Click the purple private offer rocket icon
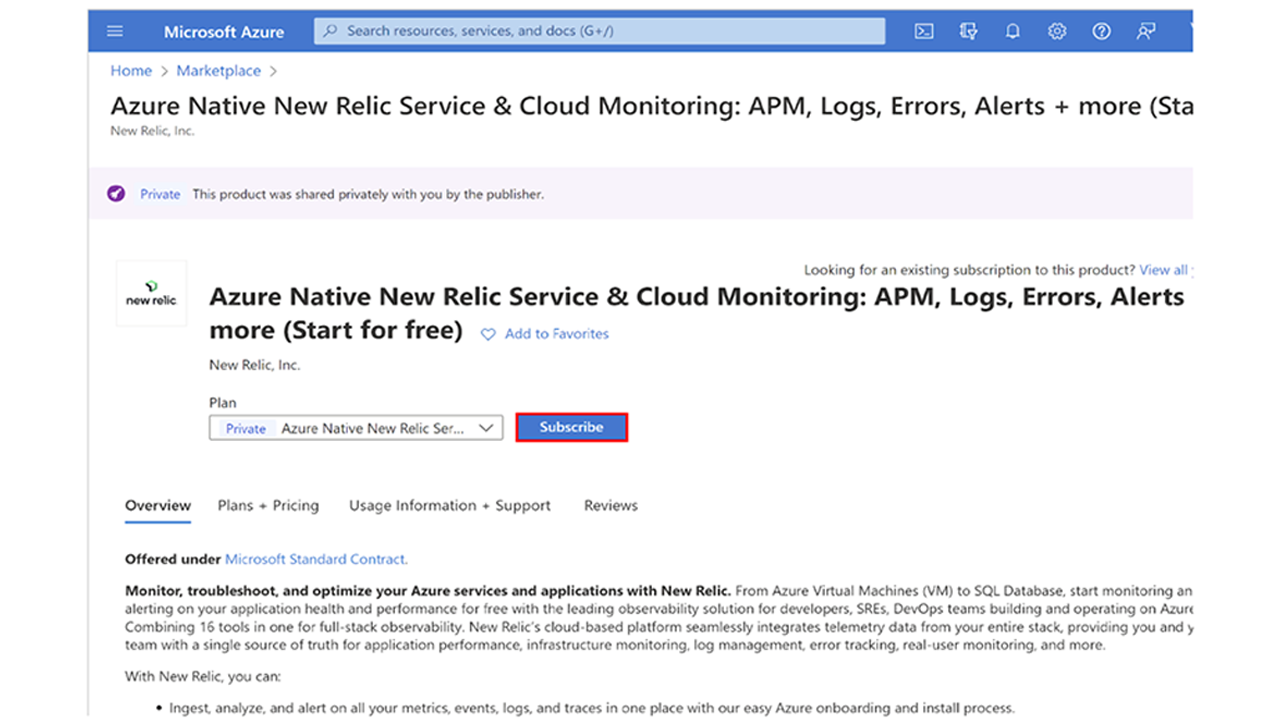1280x720 pixels. [116, 194]
